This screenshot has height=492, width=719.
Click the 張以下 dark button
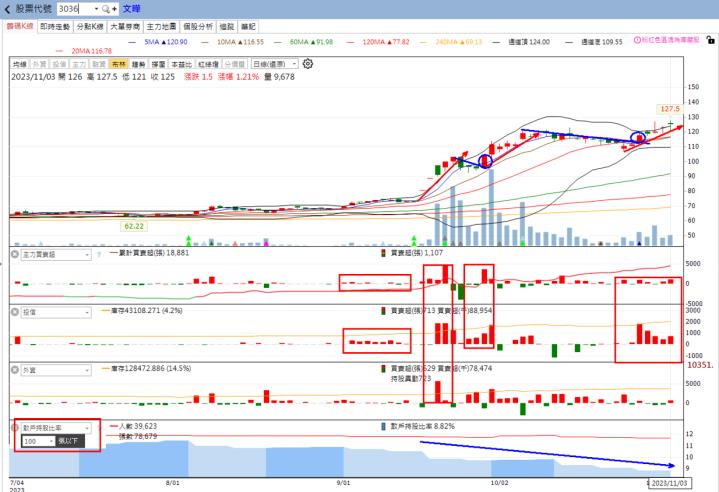point(70,441)
